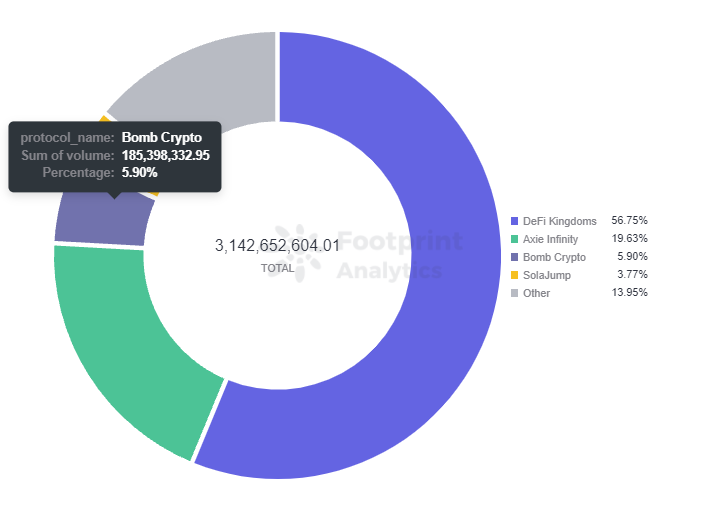Click the Sum of volume tooltip value

[165, 155]
